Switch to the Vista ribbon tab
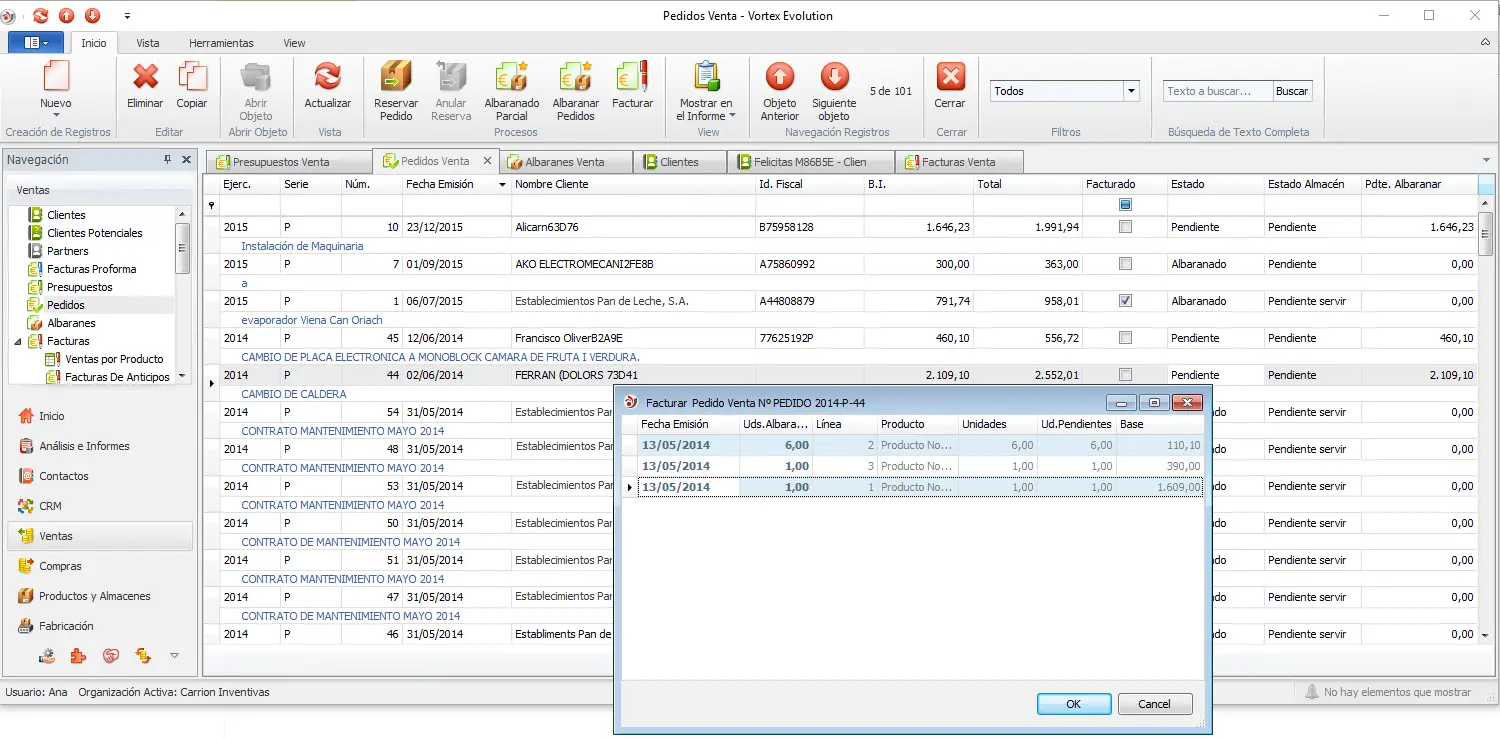Image resolution: width=1500 pixels, height=738 pixels. tap(148, 43)
